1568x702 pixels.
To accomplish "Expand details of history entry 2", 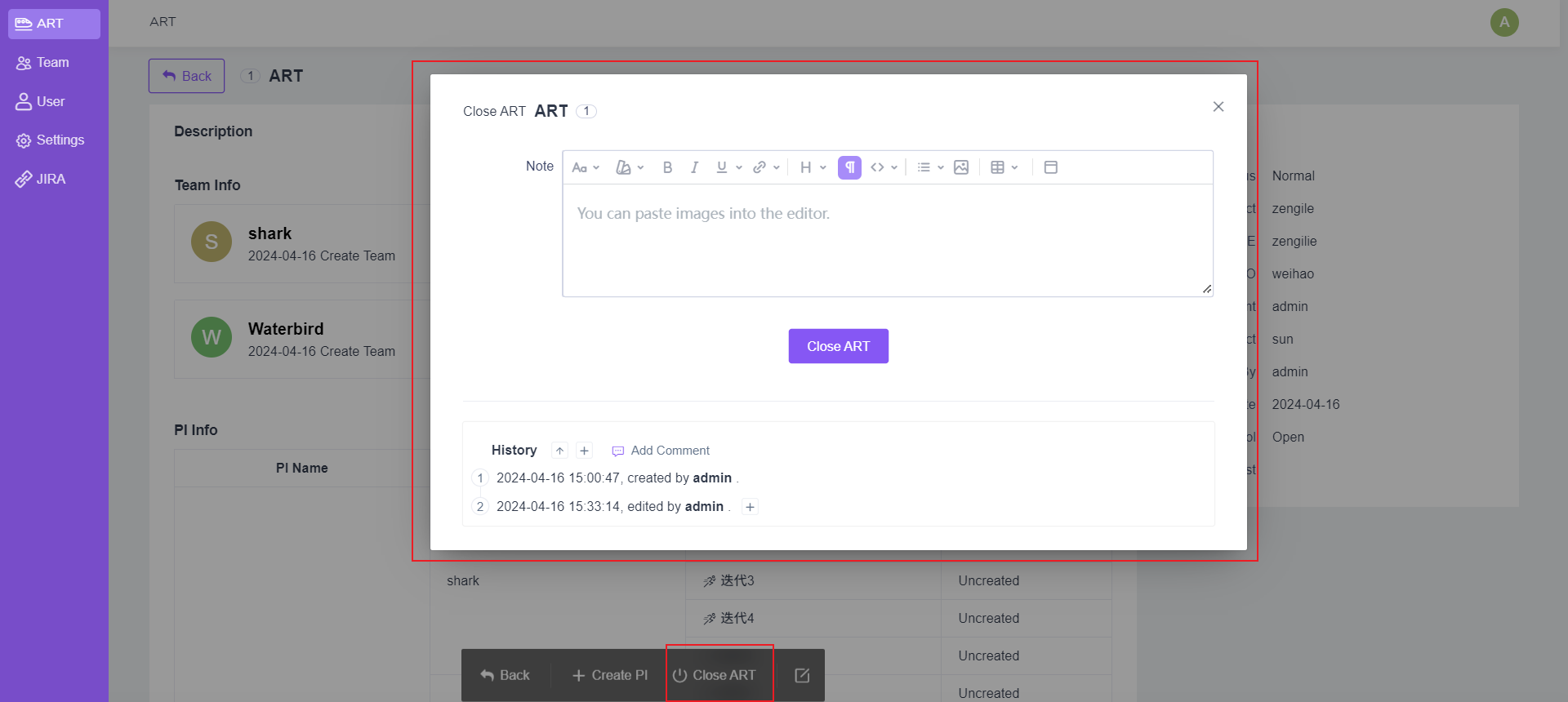I will pos(750,507).
